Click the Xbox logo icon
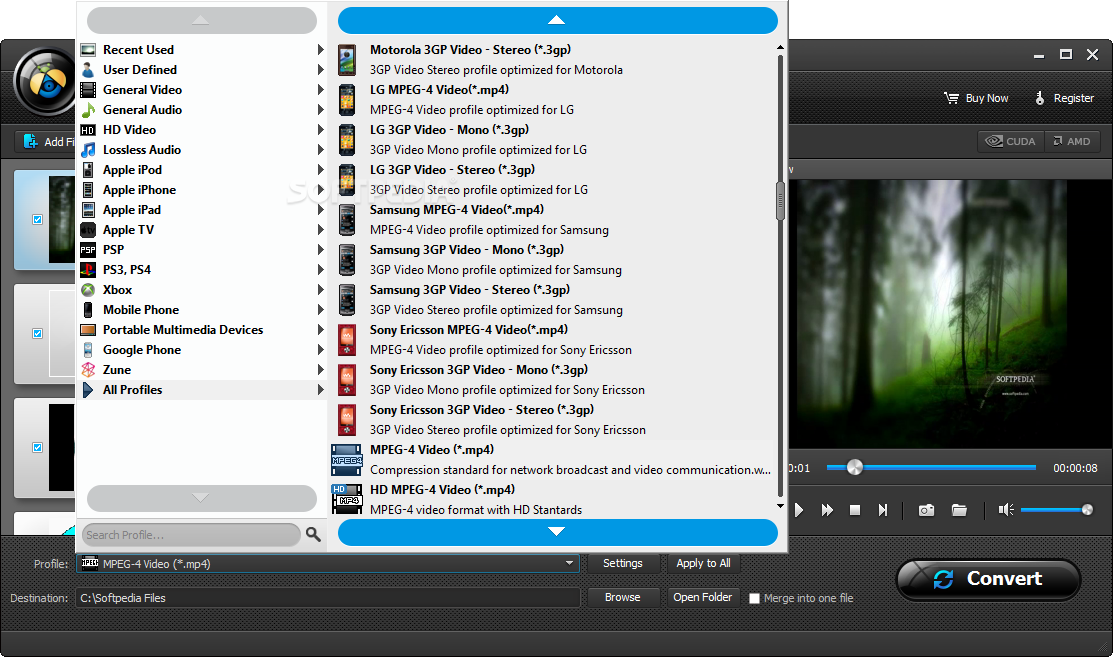Image resolution: width=1113 pixels, height=657 pixels. pyautogui.click(x=88, y=289)
